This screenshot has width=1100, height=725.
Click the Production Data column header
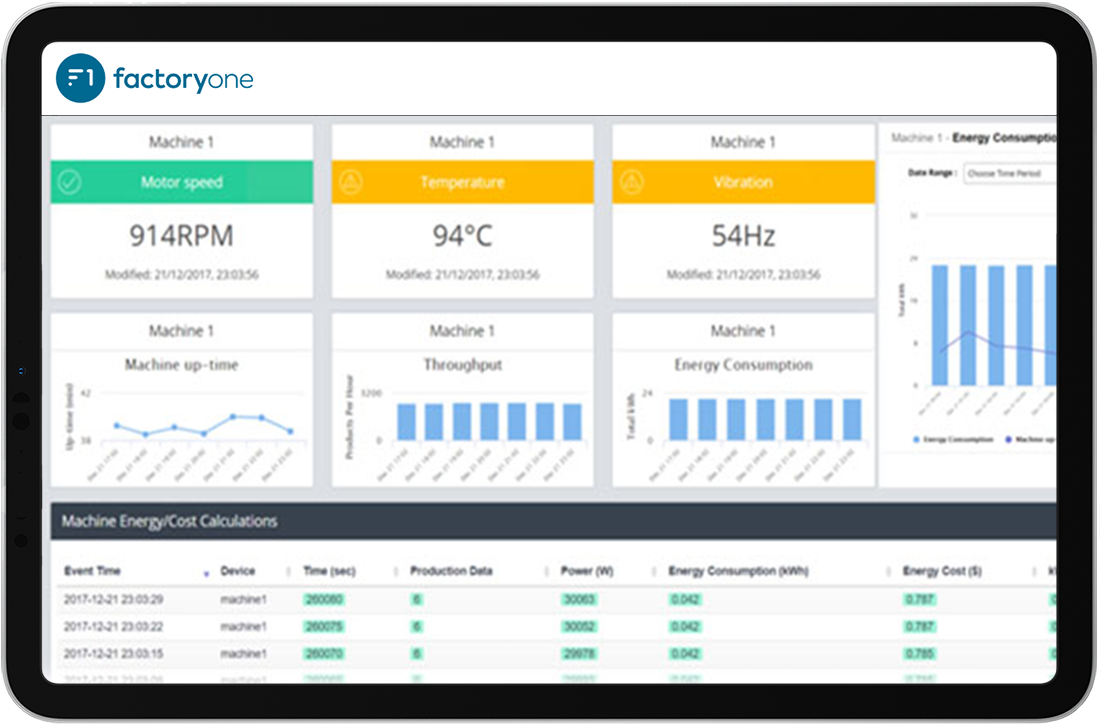(451, 571)
